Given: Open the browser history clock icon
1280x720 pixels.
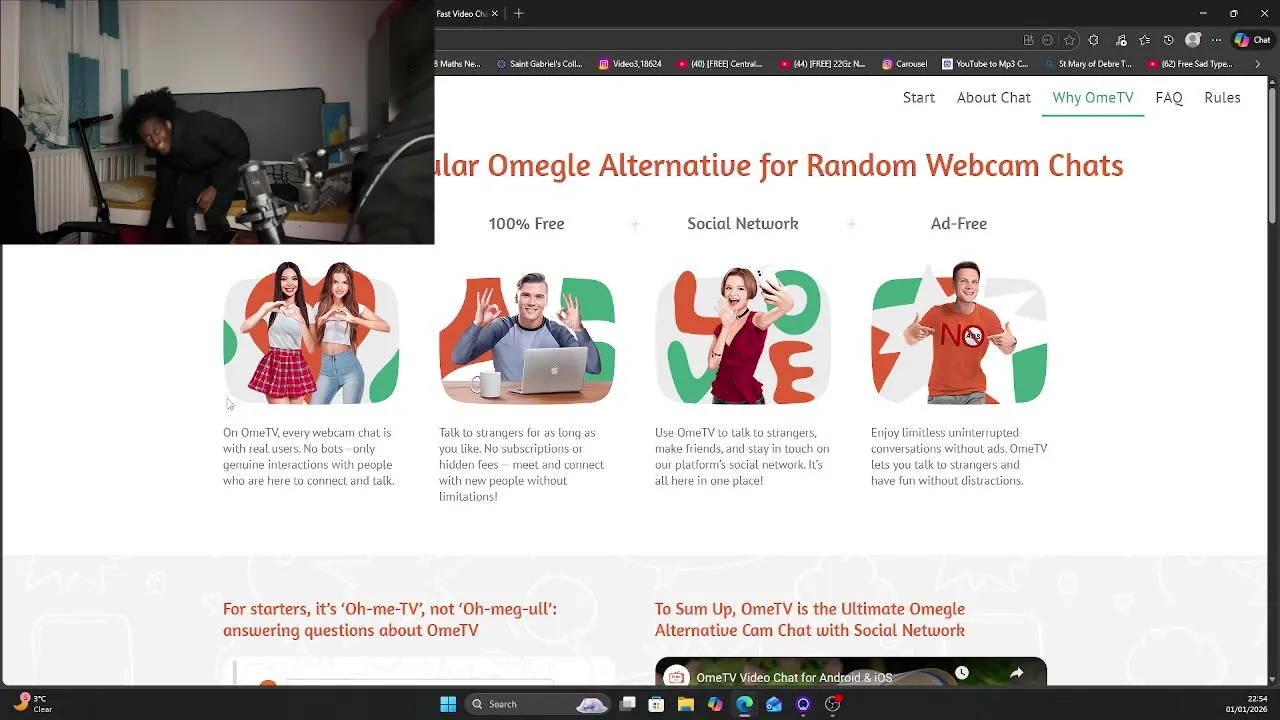Looking at the screenshot, I should point(1168,40).
